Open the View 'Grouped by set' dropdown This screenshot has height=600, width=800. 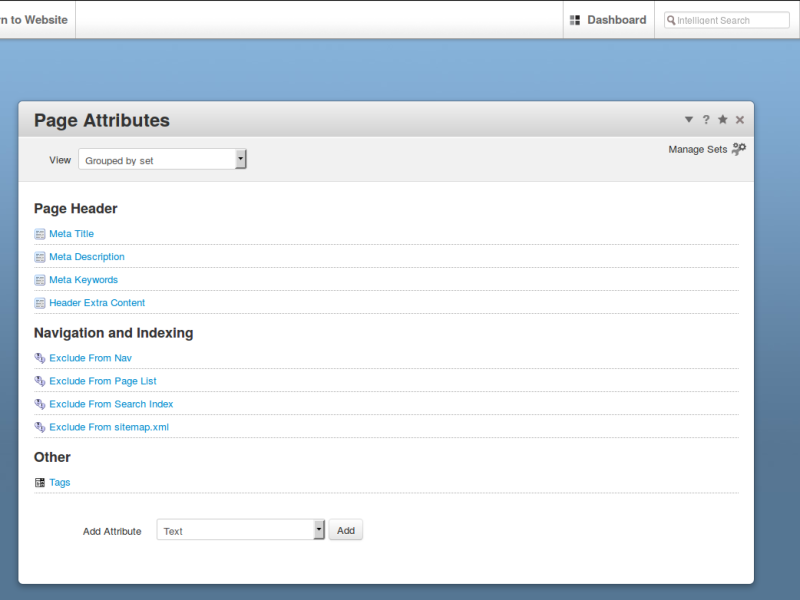[162, 159]
